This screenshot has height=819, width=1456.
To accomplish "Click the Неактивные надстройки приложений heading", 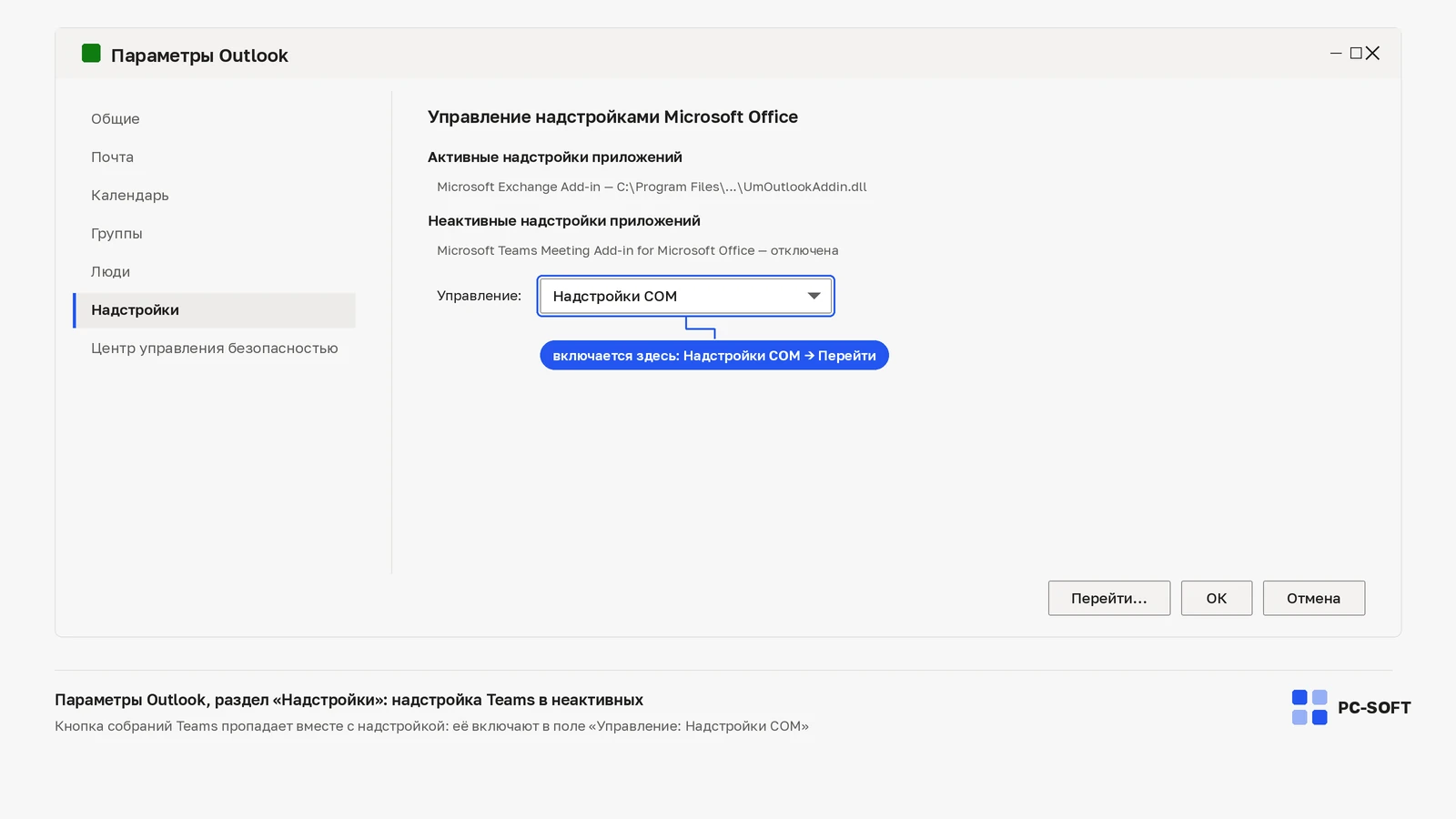I will (564, 221).
